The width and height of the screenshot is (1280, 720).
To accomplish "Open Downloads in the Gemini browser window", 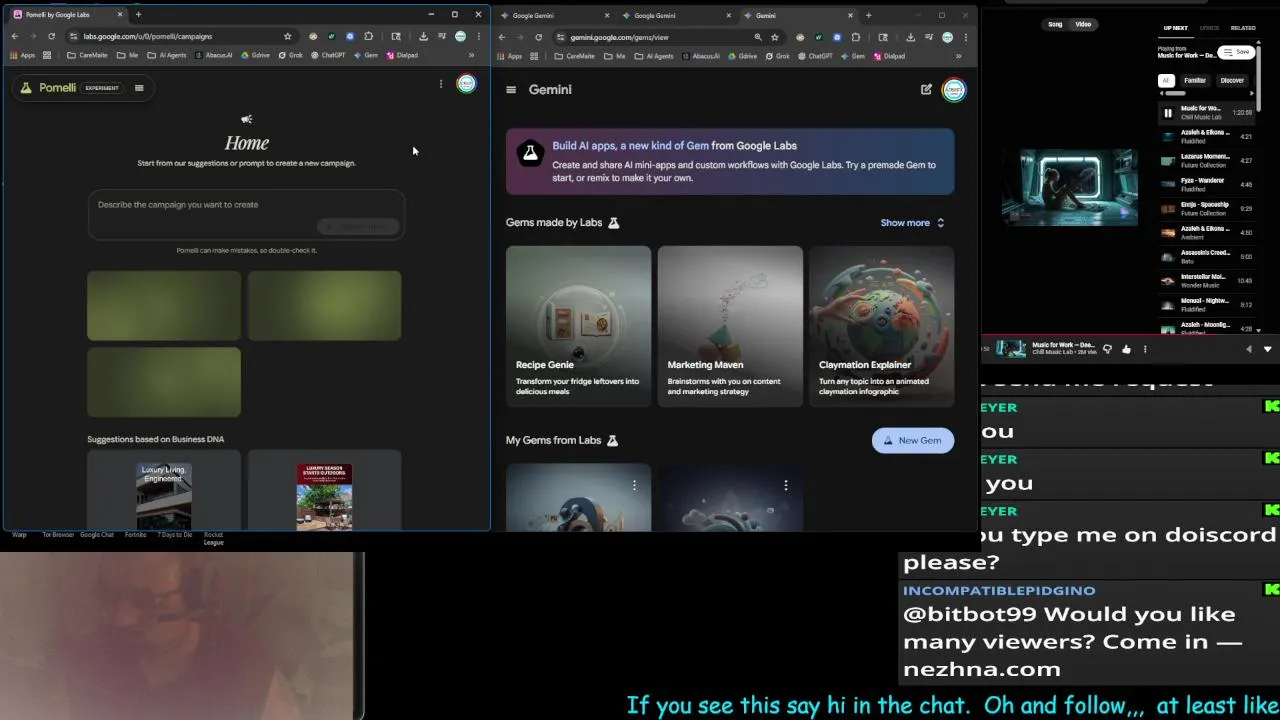I will (x=910, y=37).
